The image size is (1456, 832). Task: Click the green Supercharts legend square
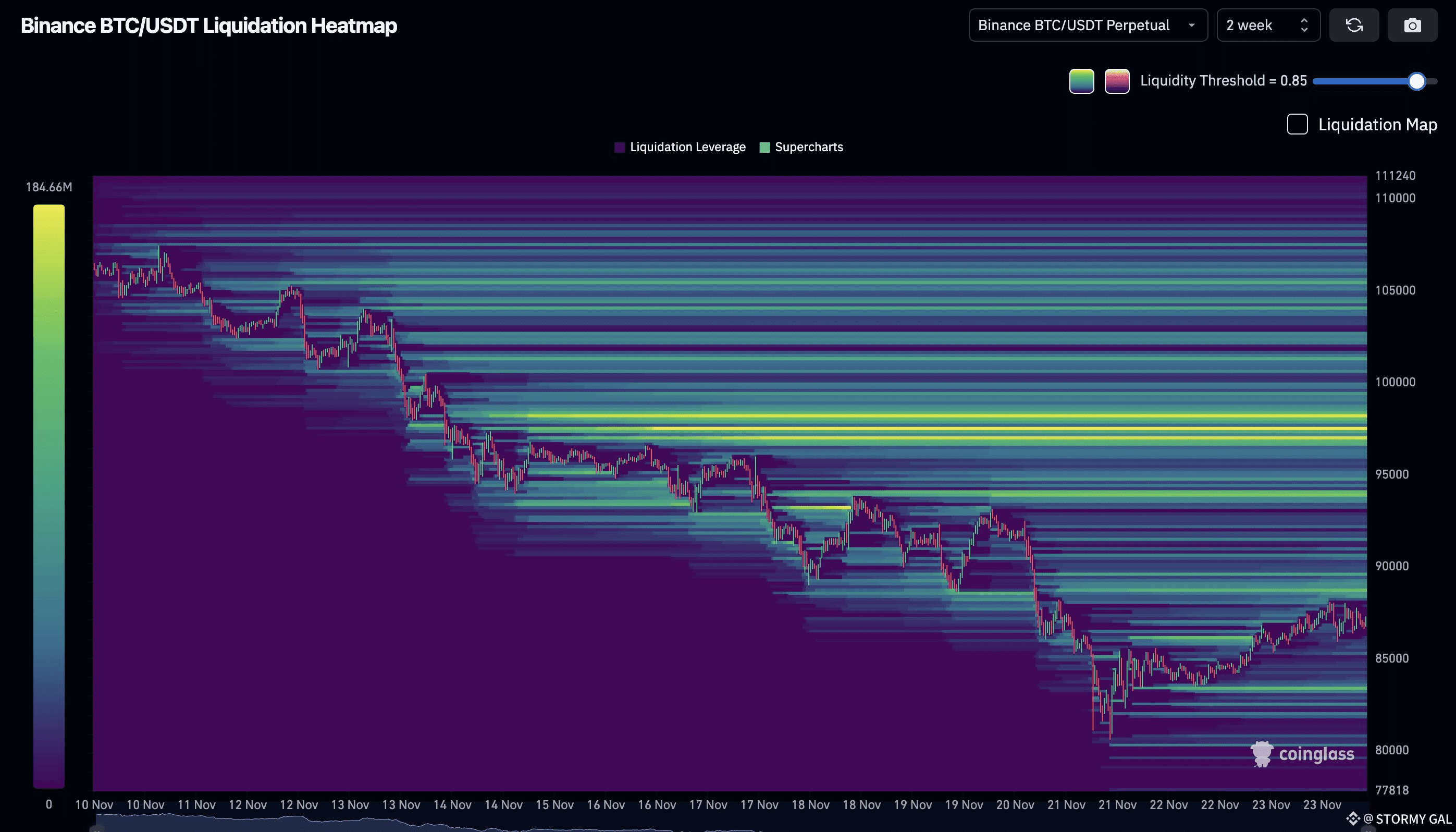click(x=764, y=148)
